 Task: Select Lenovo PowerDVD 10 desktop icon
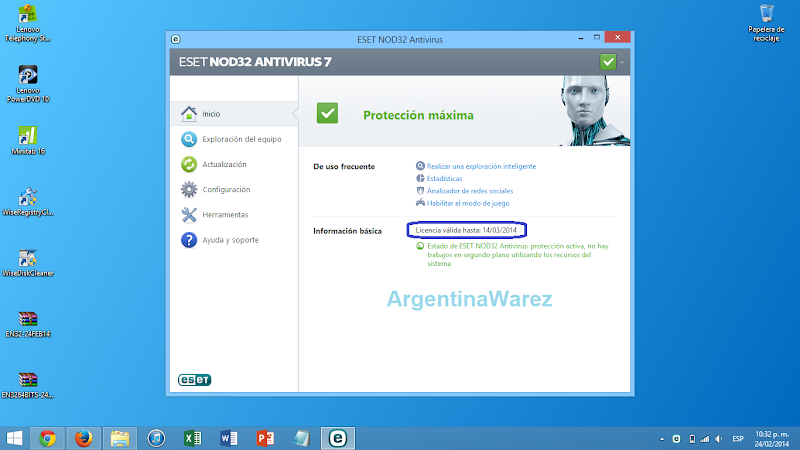coord(28,84)
